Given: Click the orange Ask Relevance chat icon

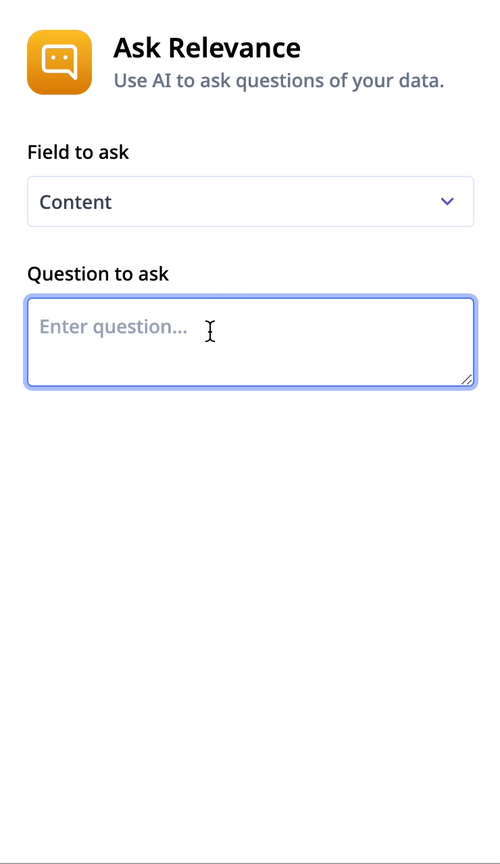Looking at the screenshot, I should (x=60, y=62).
